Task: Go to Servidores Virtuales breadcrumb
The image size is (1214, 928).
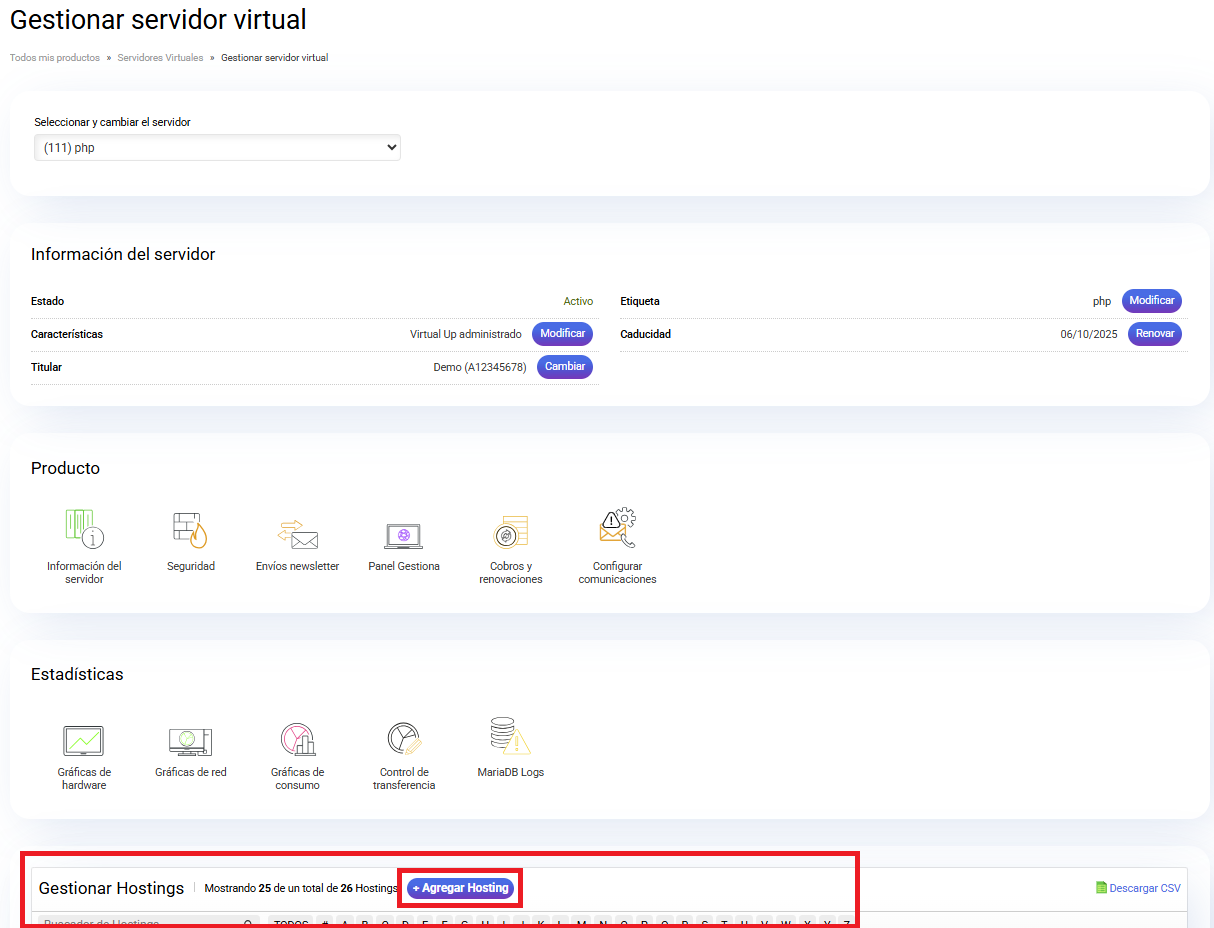Action: pyautogui.click(x=160, y=58)
